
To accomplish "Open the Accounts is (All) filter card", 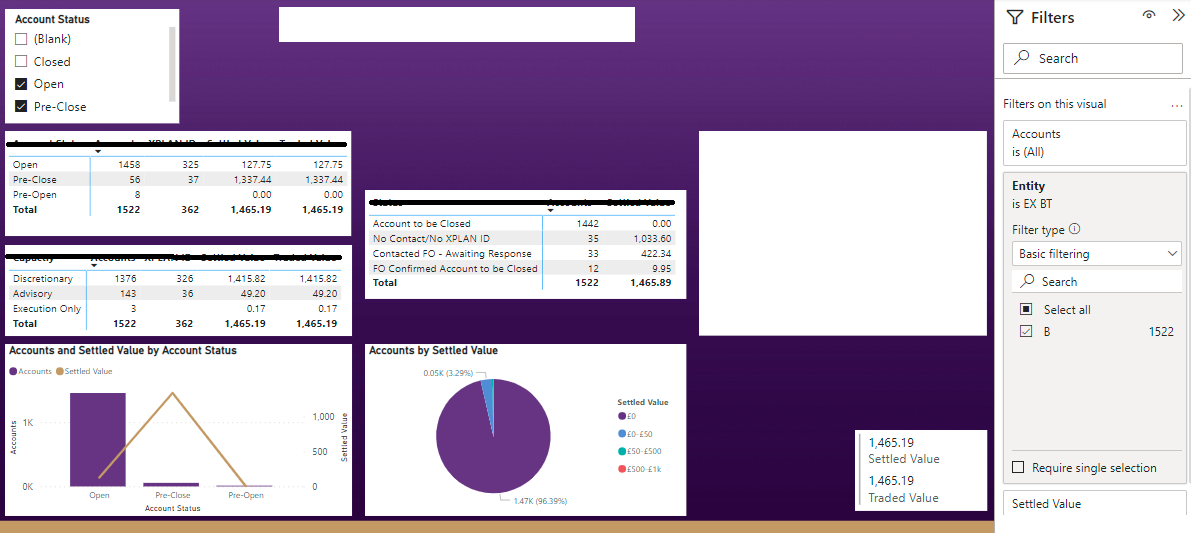I will [1095, 143].
